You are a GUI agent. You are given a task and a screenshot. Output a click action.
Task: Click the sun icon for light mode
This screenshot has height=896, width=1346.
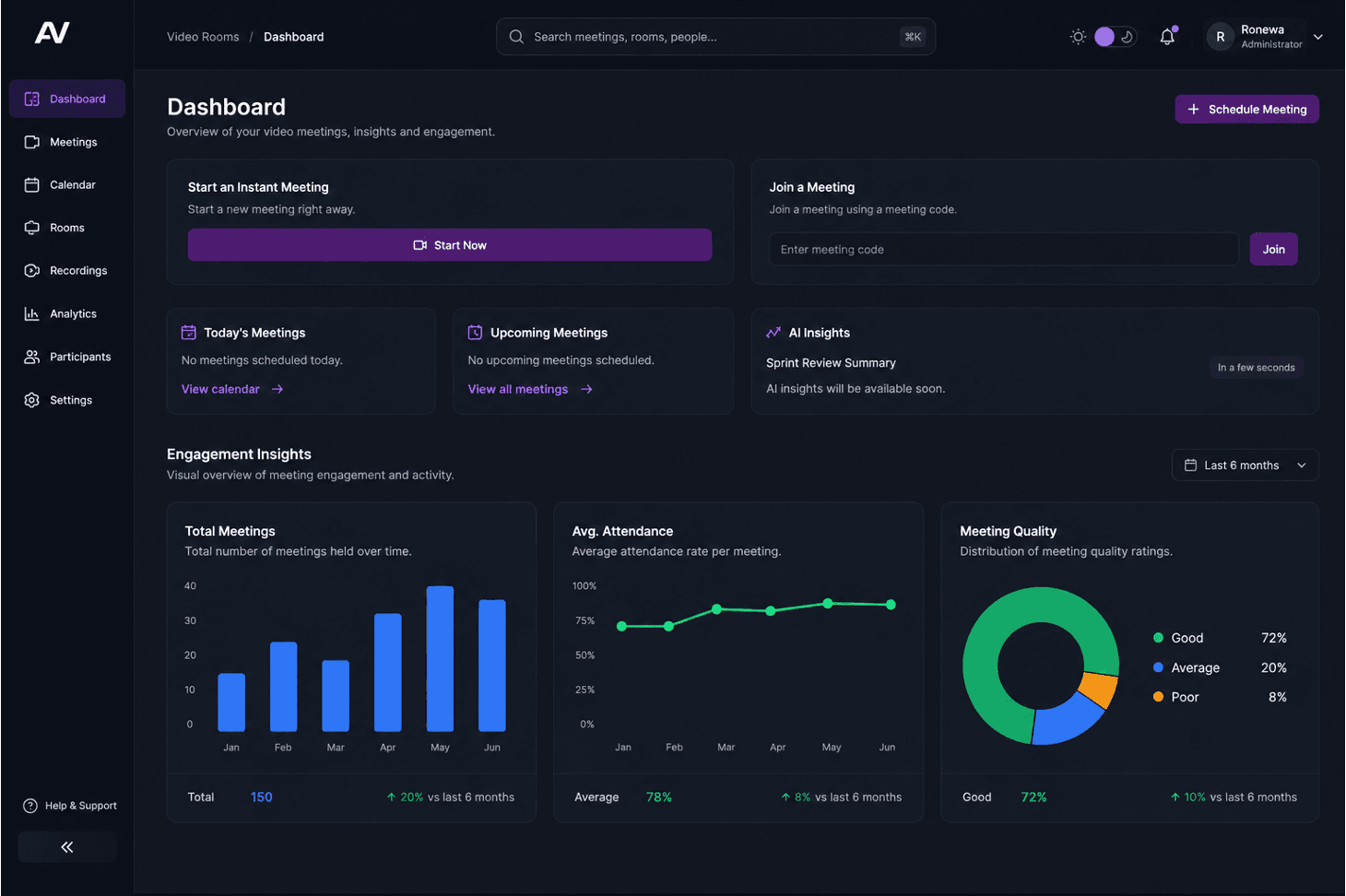(x=1078, y=37)
